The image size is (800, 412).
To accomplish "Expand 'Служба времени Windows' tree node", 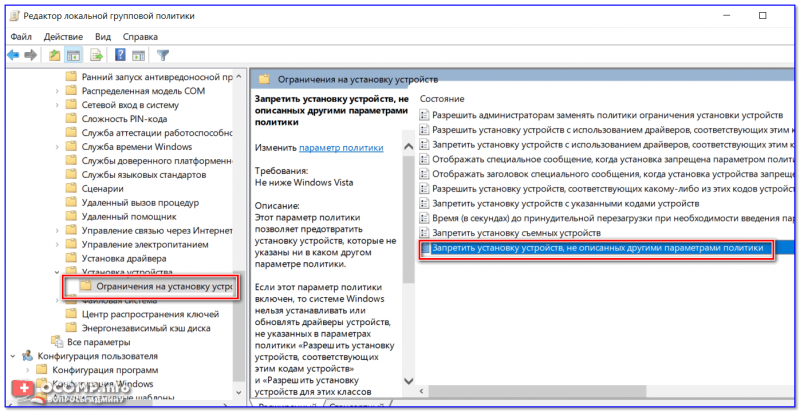I will point(57,147).
